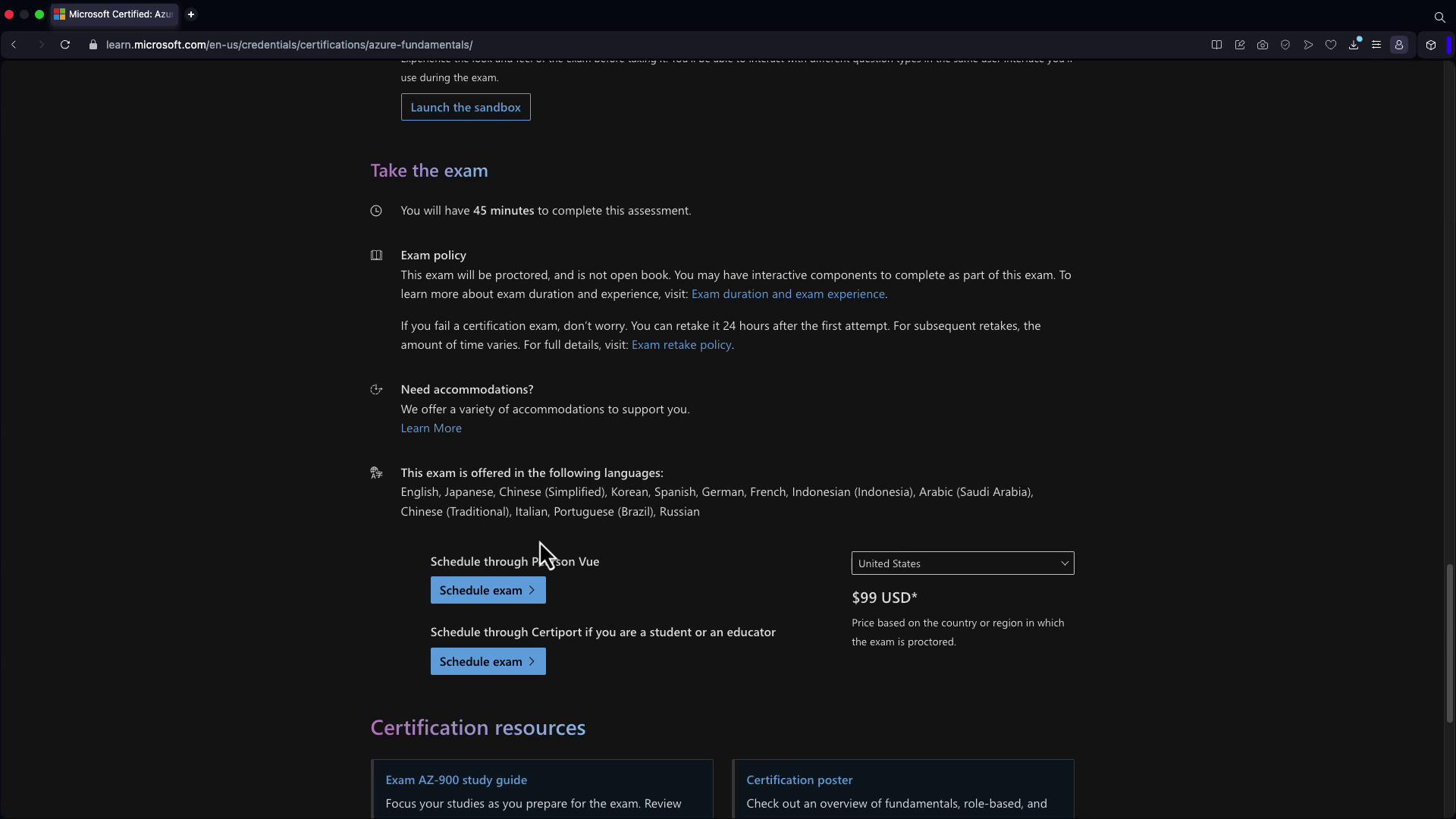Open the downloads icon
Image resolution: width=1456 pixels, height=819 pixels.
(x=1354, y=45)
